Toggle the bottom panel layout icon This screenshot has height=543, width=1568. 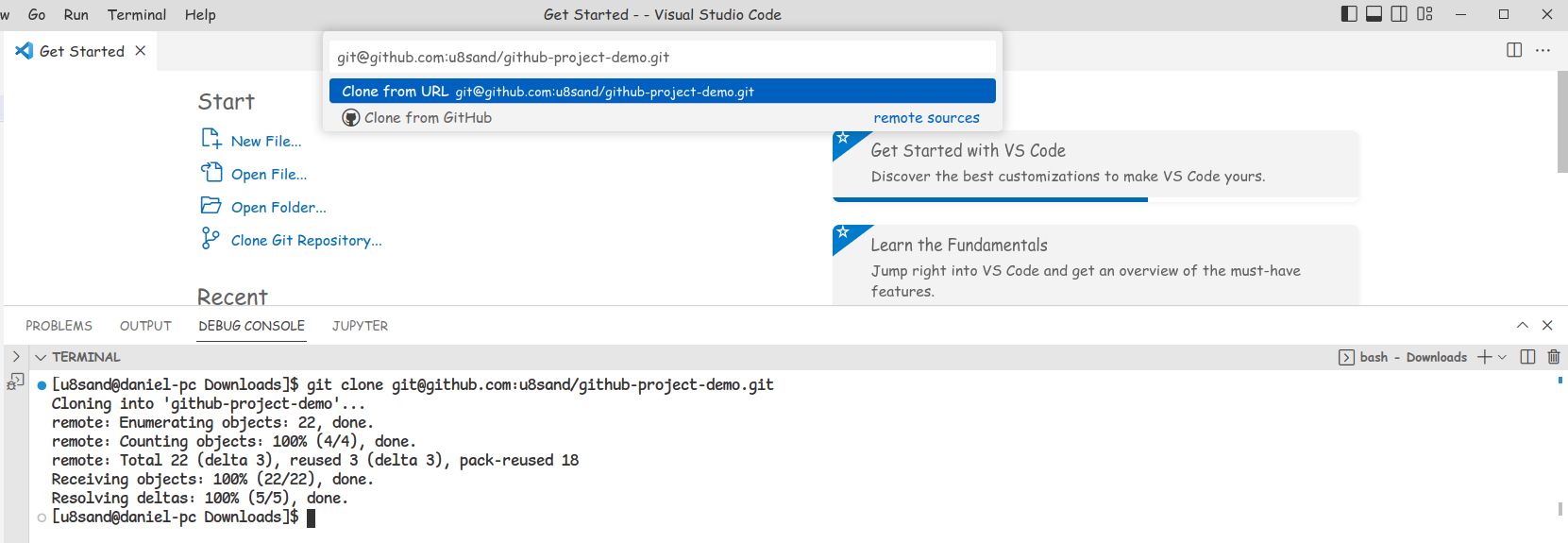(1374, 14)
